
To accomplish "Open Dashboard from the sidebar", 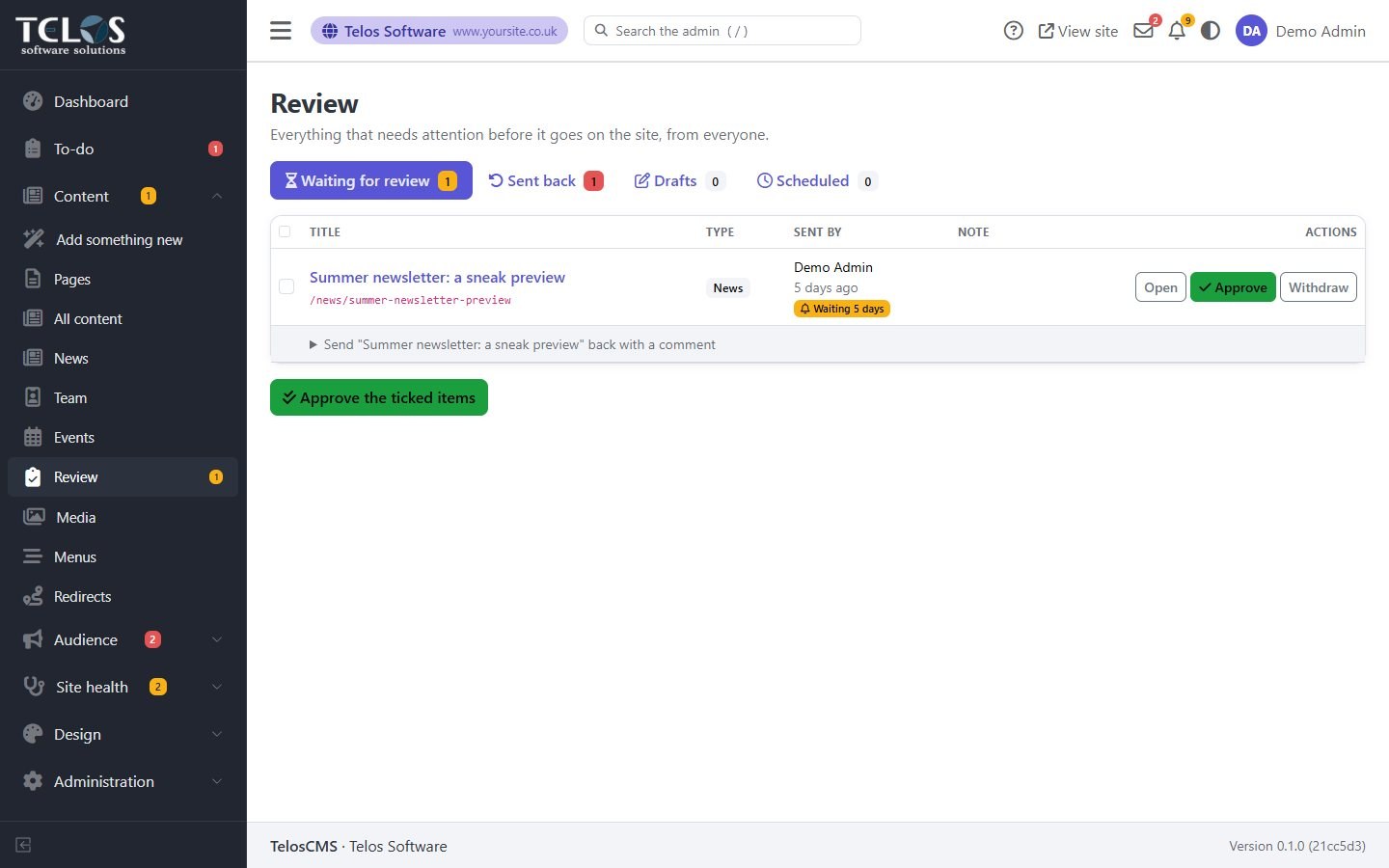I will pyautogui.click(x=123, y=101).
